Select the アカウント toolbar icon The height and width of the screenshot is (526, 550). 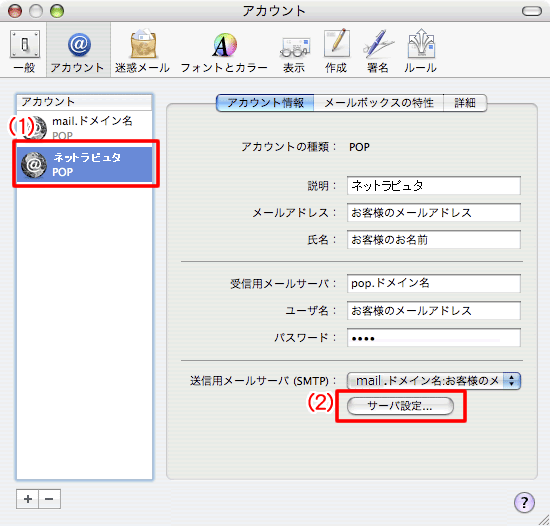click(78, 51)
